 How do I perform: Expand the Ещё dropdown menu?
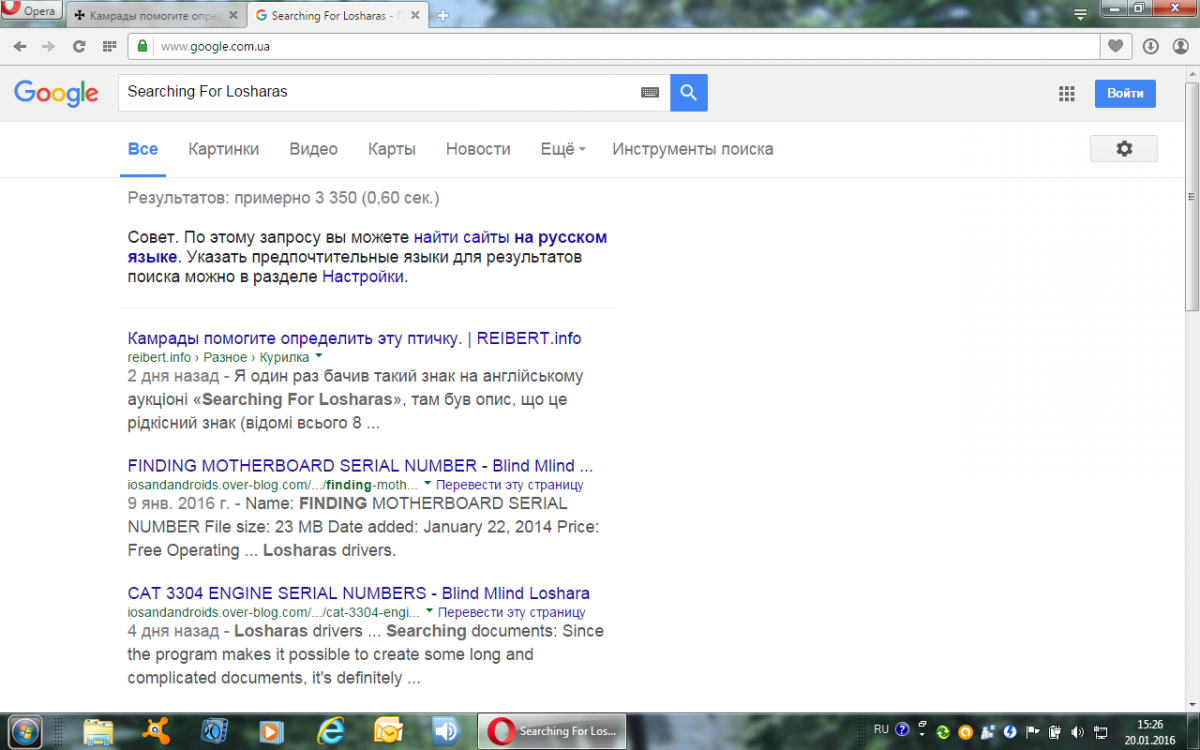[x=563, y=149]
